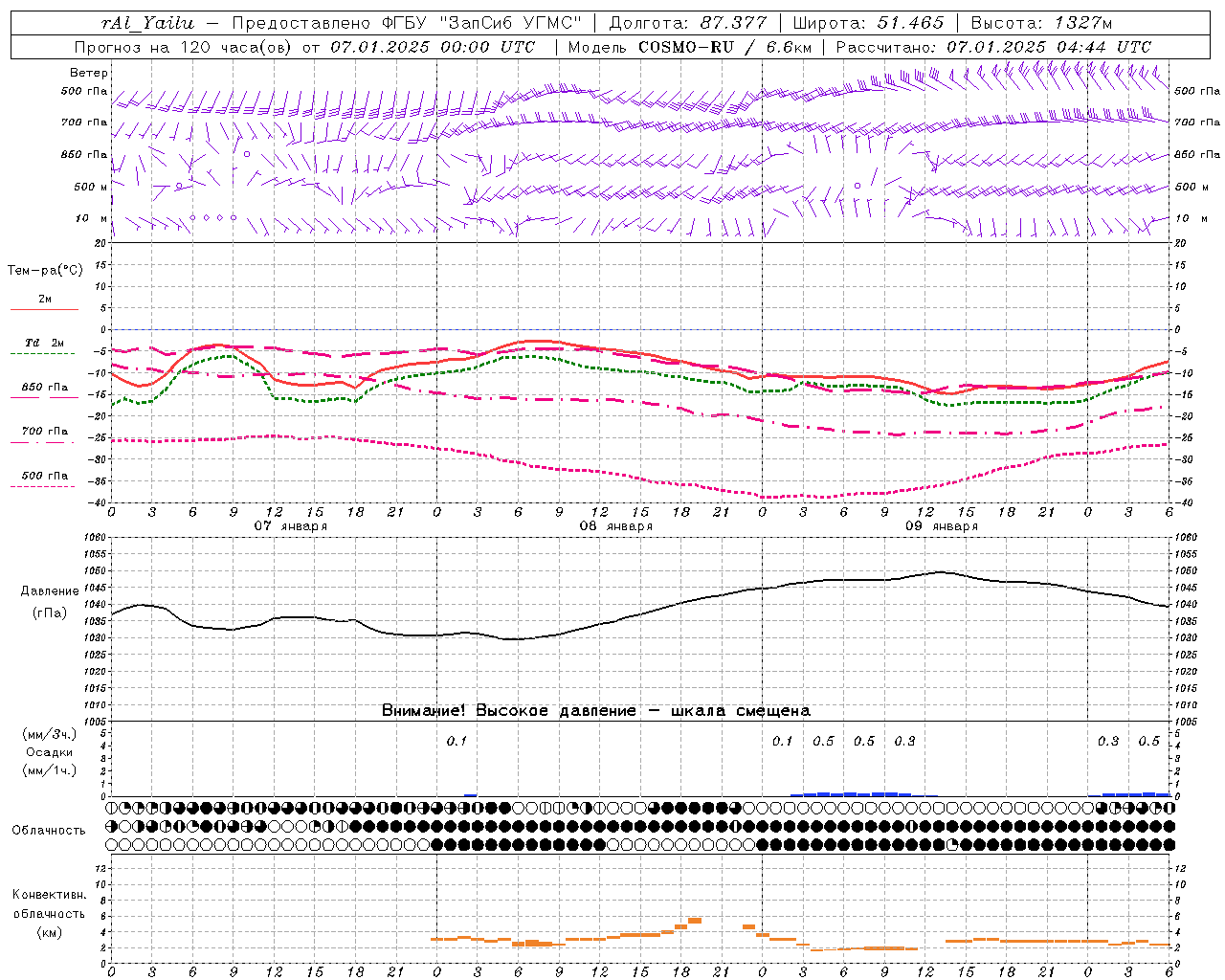Click the (мм/3ч.) precipitation unit label
The height and width of the screenshot is (980, 1225).
click(50, 734)
